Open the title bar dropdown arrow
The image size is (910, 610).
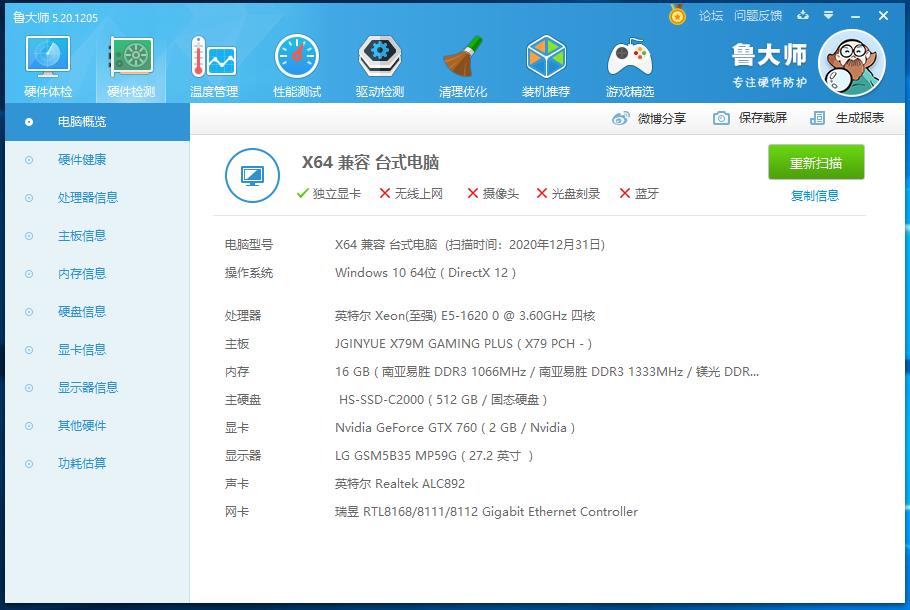pyautogui.click(x=826, y=16)
